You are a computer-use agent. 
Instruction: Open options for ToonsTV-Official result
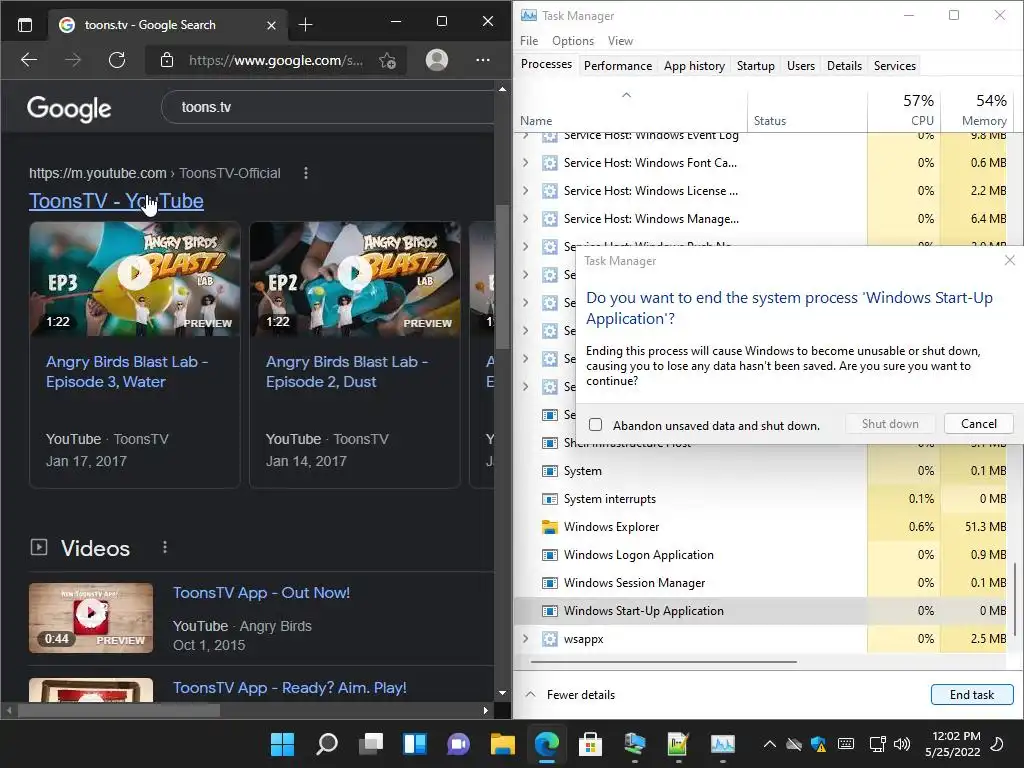[306, 173]
